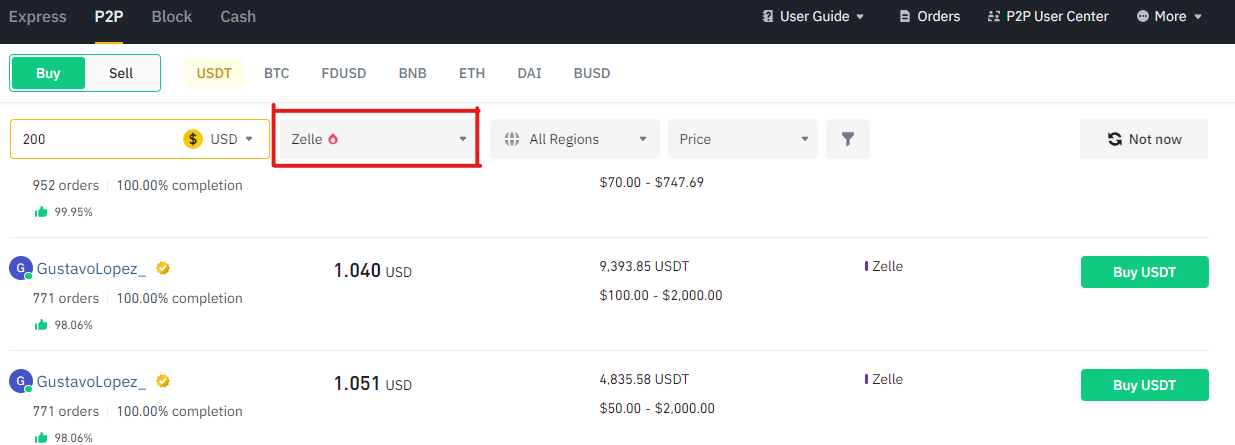Select the FDUSD coin tab
Screen dimensions: 1235x445
344,73
